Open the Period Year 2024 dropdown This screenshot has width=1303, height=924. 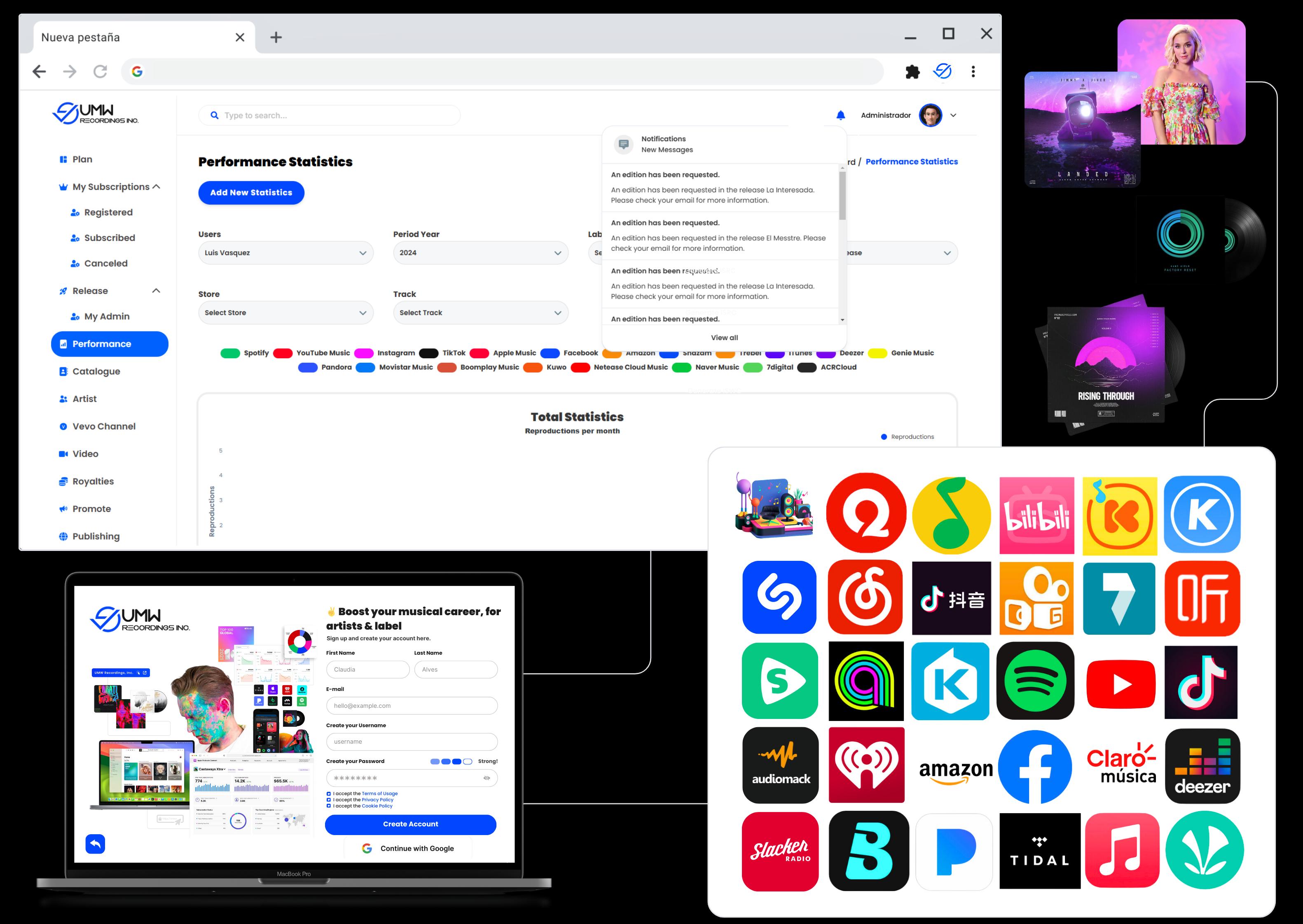(x=480, y=253)
